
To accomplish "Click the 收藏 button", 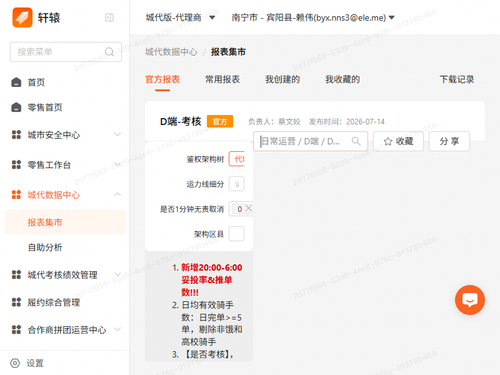I will point(398,141).
